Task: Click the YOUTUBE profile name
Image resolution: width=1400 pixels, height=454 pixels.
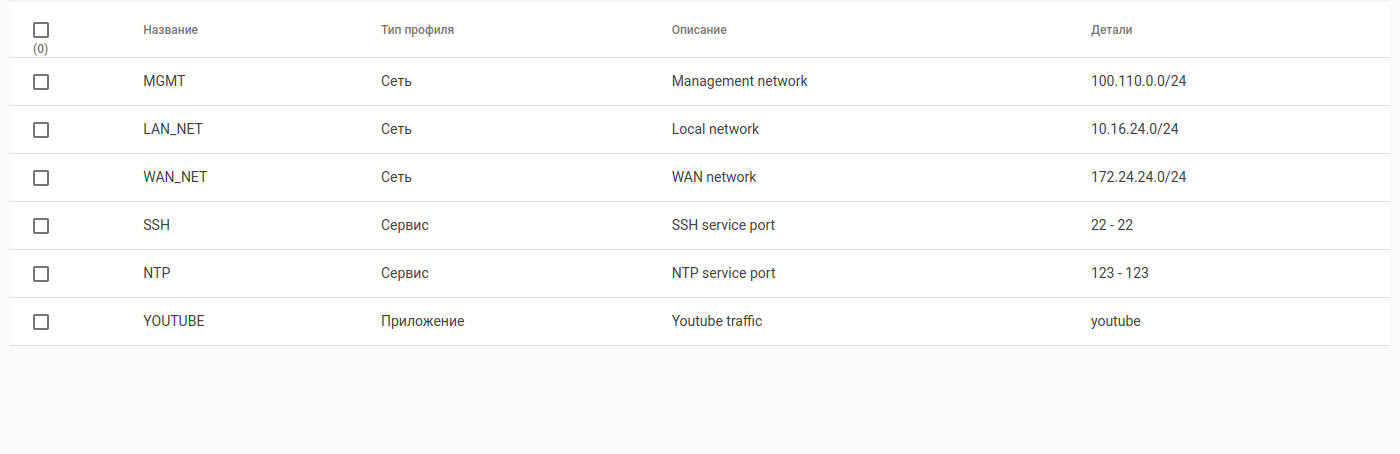Action: (x=174, y=321)
